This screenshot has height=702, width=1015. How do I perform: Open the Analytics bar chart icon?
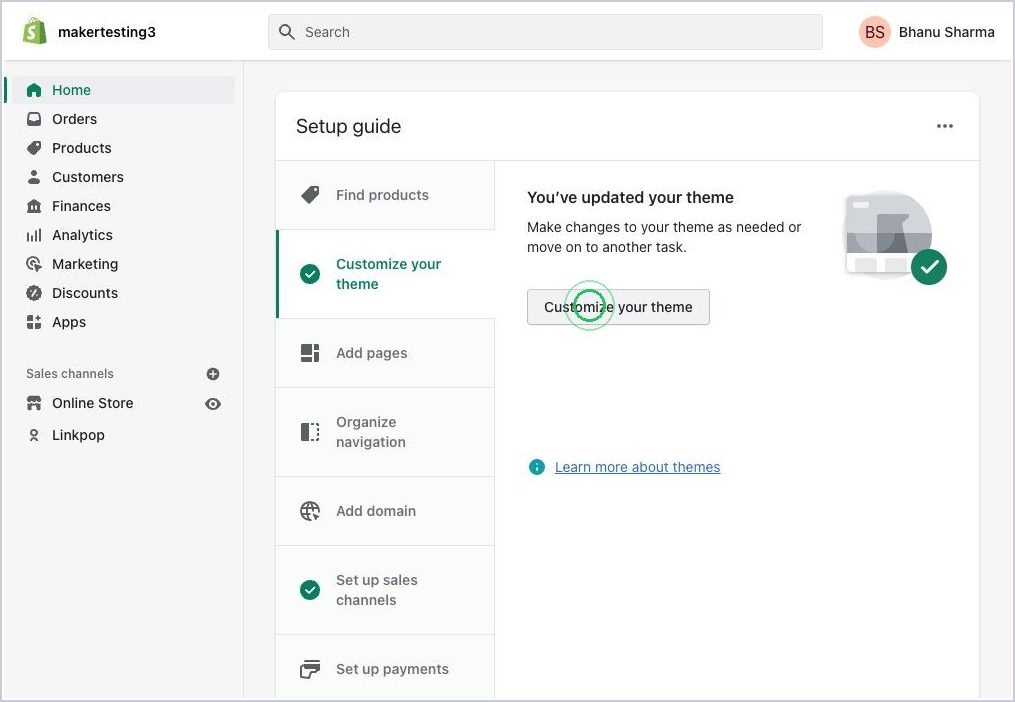tap(34, 235)
